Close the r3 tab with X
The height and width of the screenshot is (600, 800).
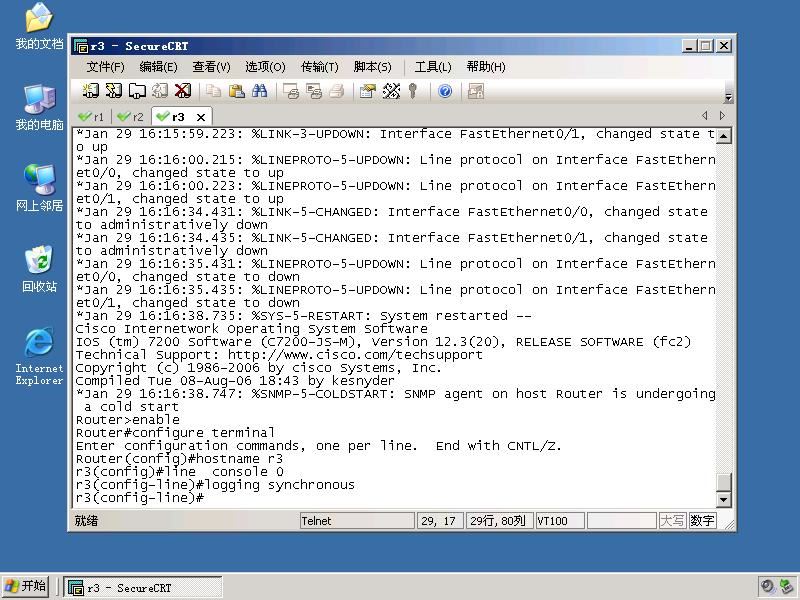(x=201, y=117)
